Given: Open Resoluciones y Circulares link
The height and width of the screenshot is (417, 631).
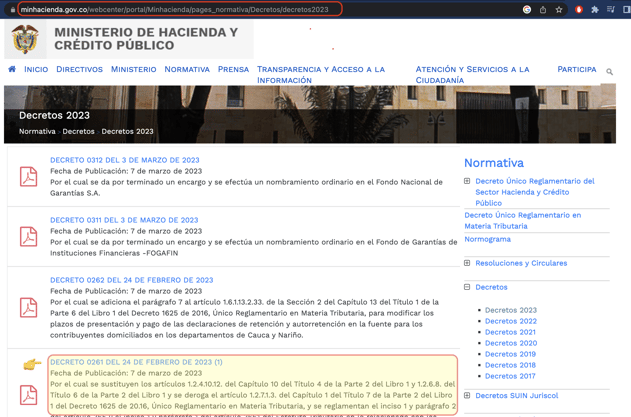Looking at the screenshot, I should [x=521, y=263].
